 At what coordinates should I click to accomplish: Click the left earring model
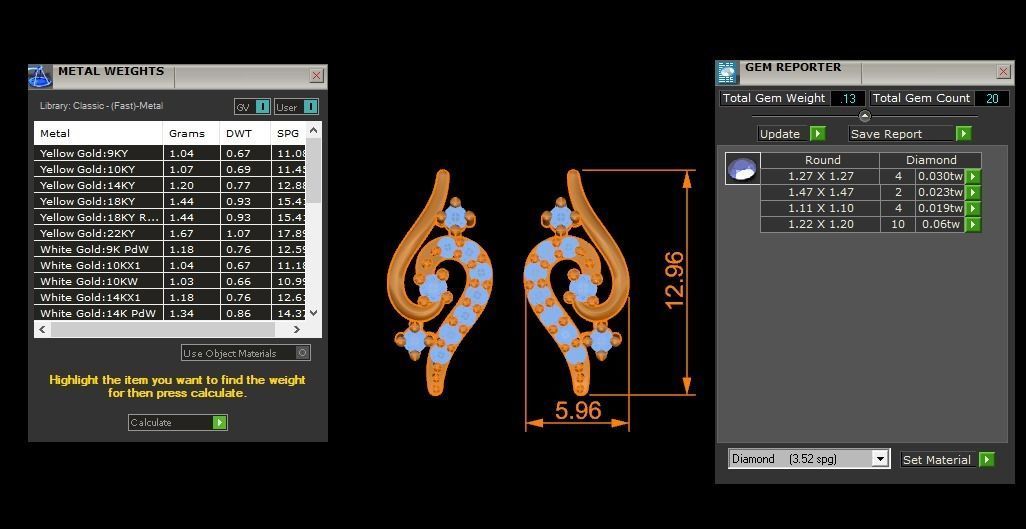pyautogui.click(x=439, y=283)
